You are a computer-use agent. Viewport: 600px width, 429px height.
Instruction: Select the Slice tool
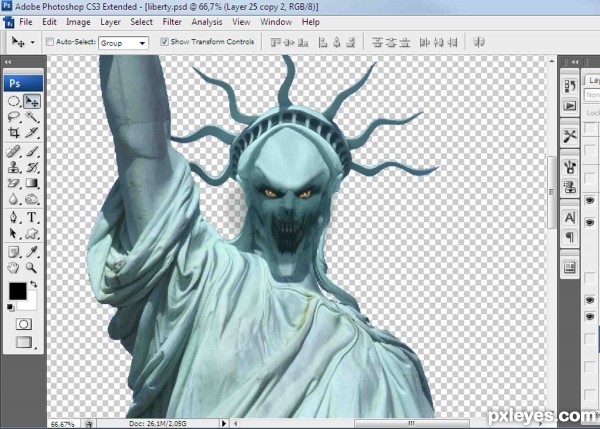[x=31, y=132]
